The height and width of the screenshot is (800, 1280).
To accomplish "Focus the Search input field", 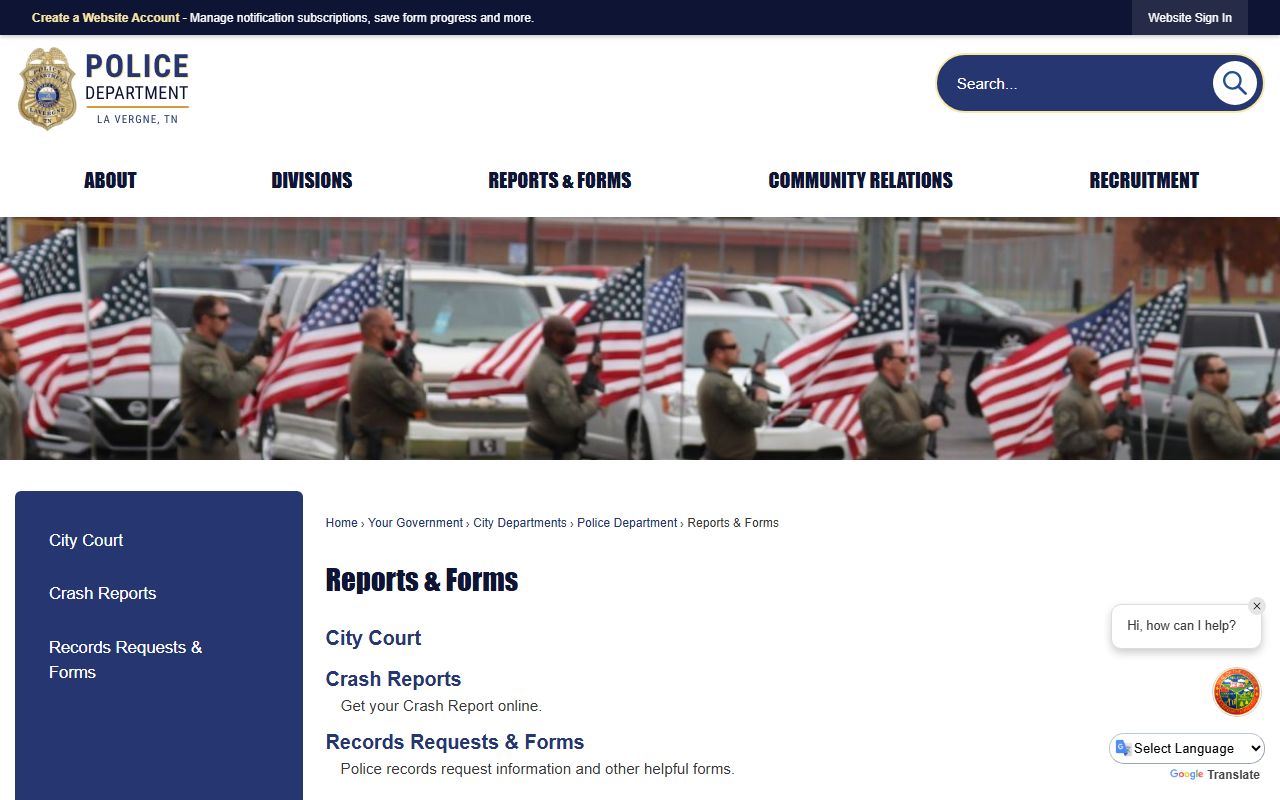I will [1075, 83].
